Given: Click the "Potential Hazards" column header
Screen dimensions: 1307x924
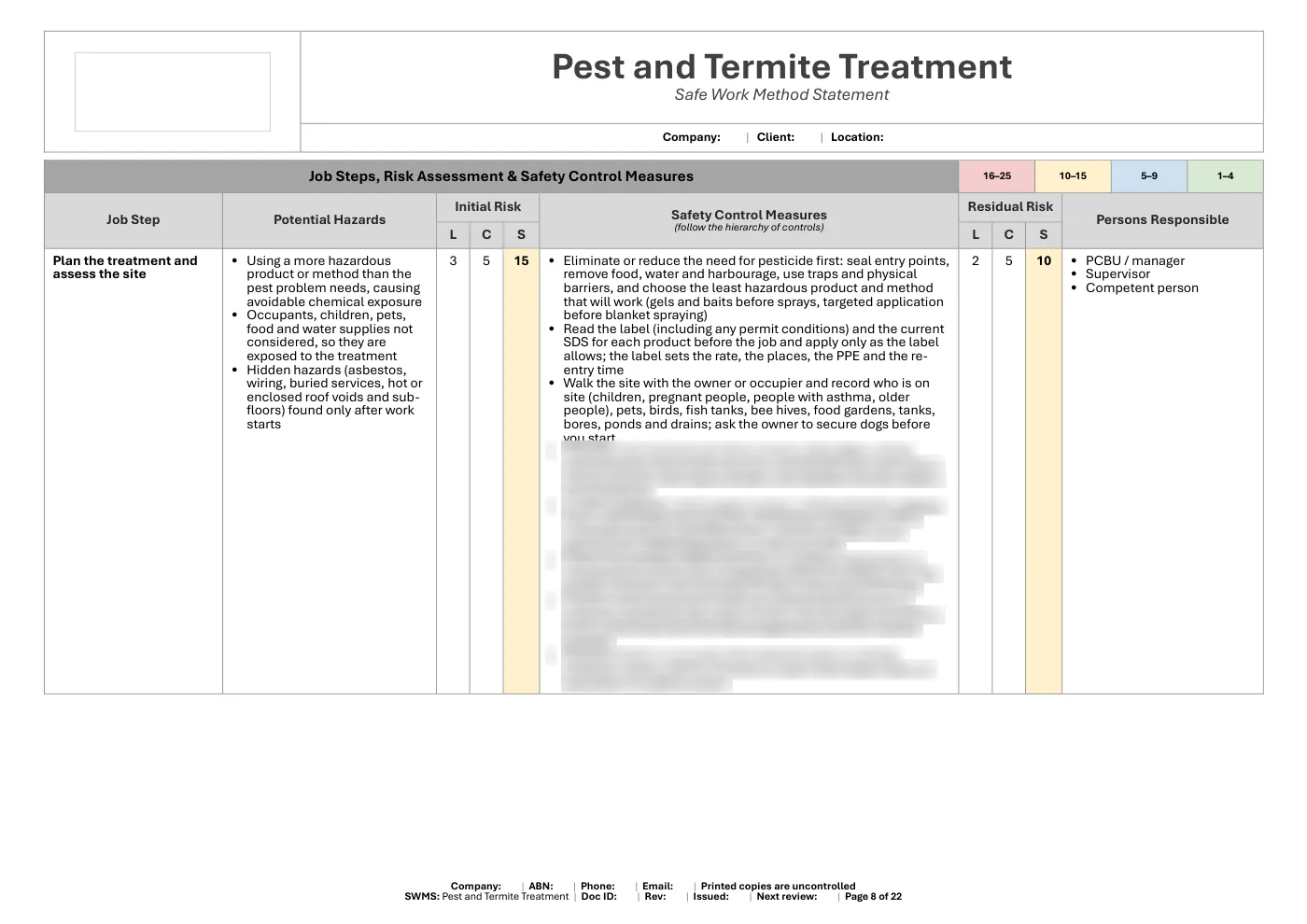Looking at the screenshot, I should click(330, 220).
